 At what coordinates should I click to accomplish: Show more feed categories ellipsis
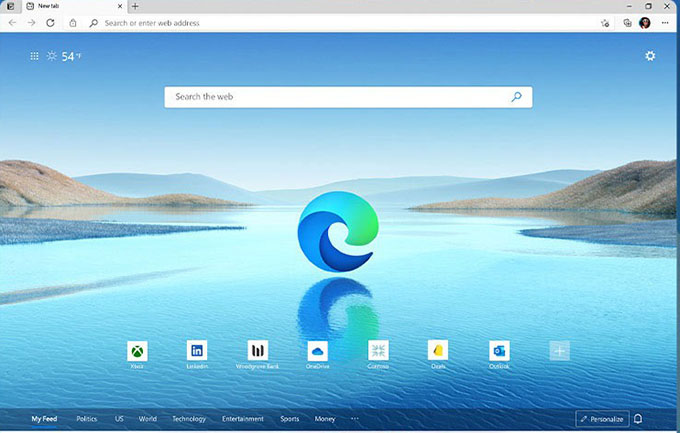354,419
